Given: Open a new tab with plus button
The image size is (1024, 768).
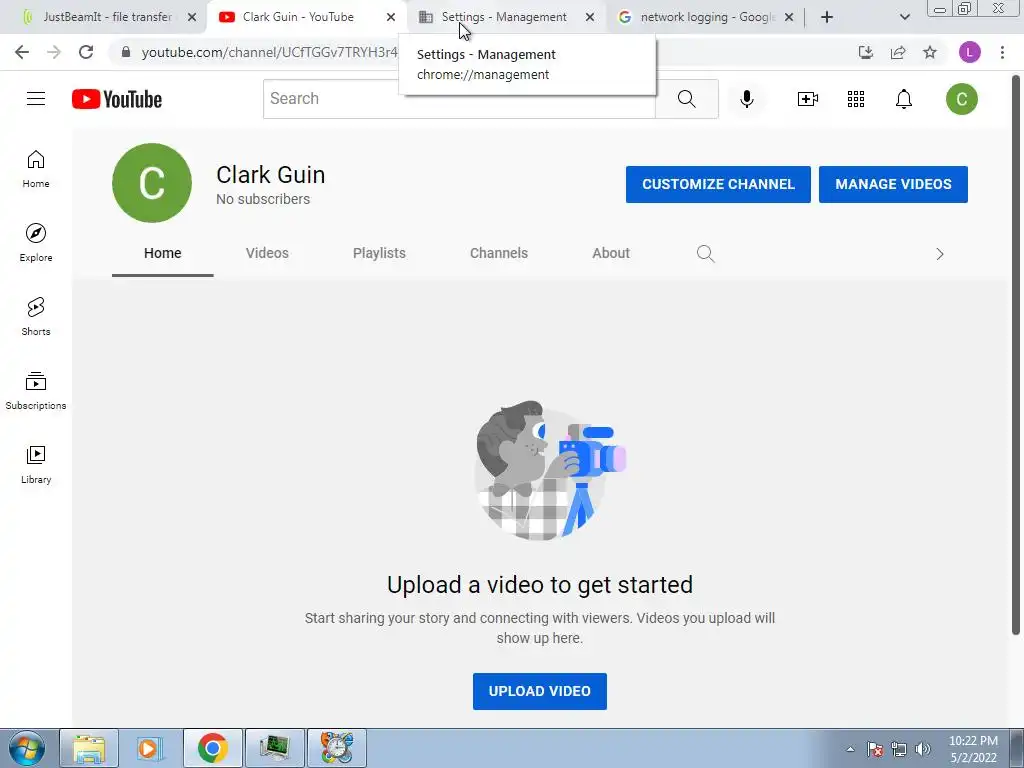Looking at the screenshot, I should [x=827, y=17].
